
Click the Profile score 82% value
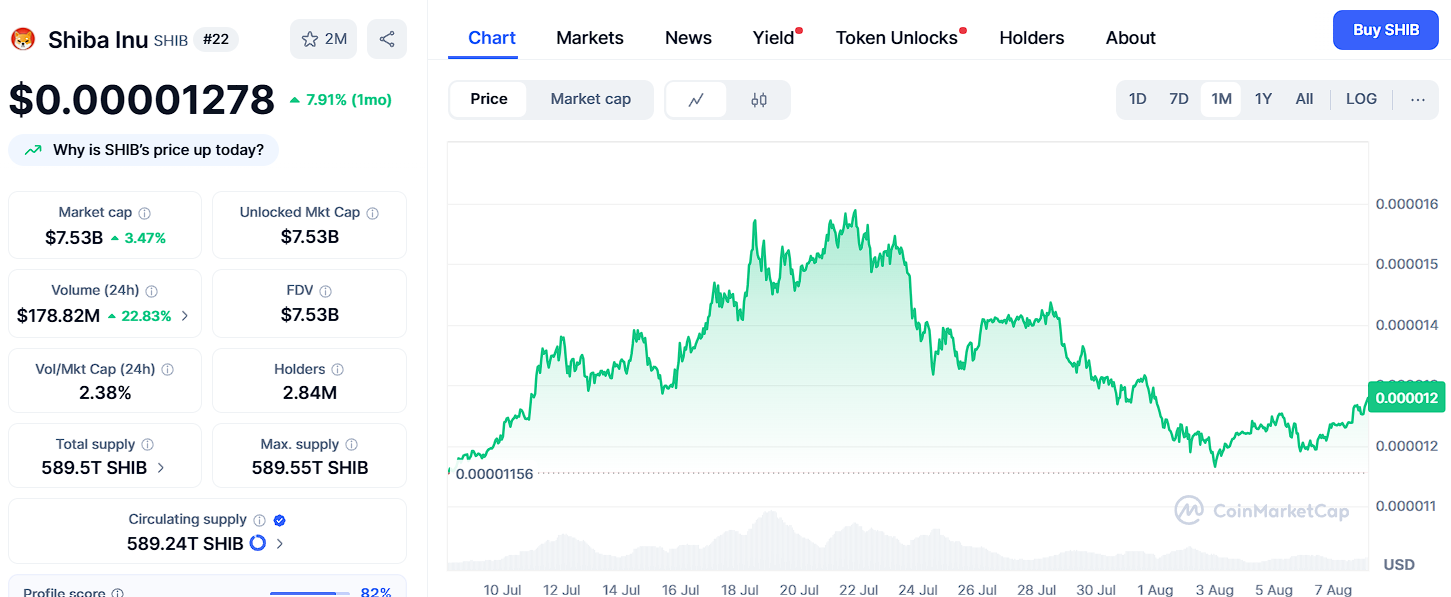(x=376, y=593)
